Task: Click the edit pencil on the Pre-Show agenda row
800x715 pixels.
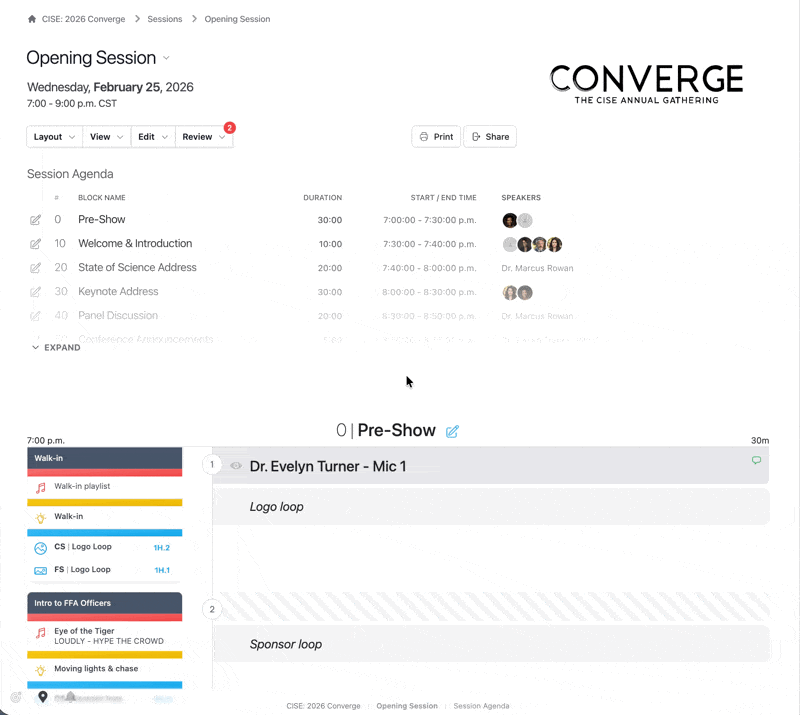Action: click(36, 219)
